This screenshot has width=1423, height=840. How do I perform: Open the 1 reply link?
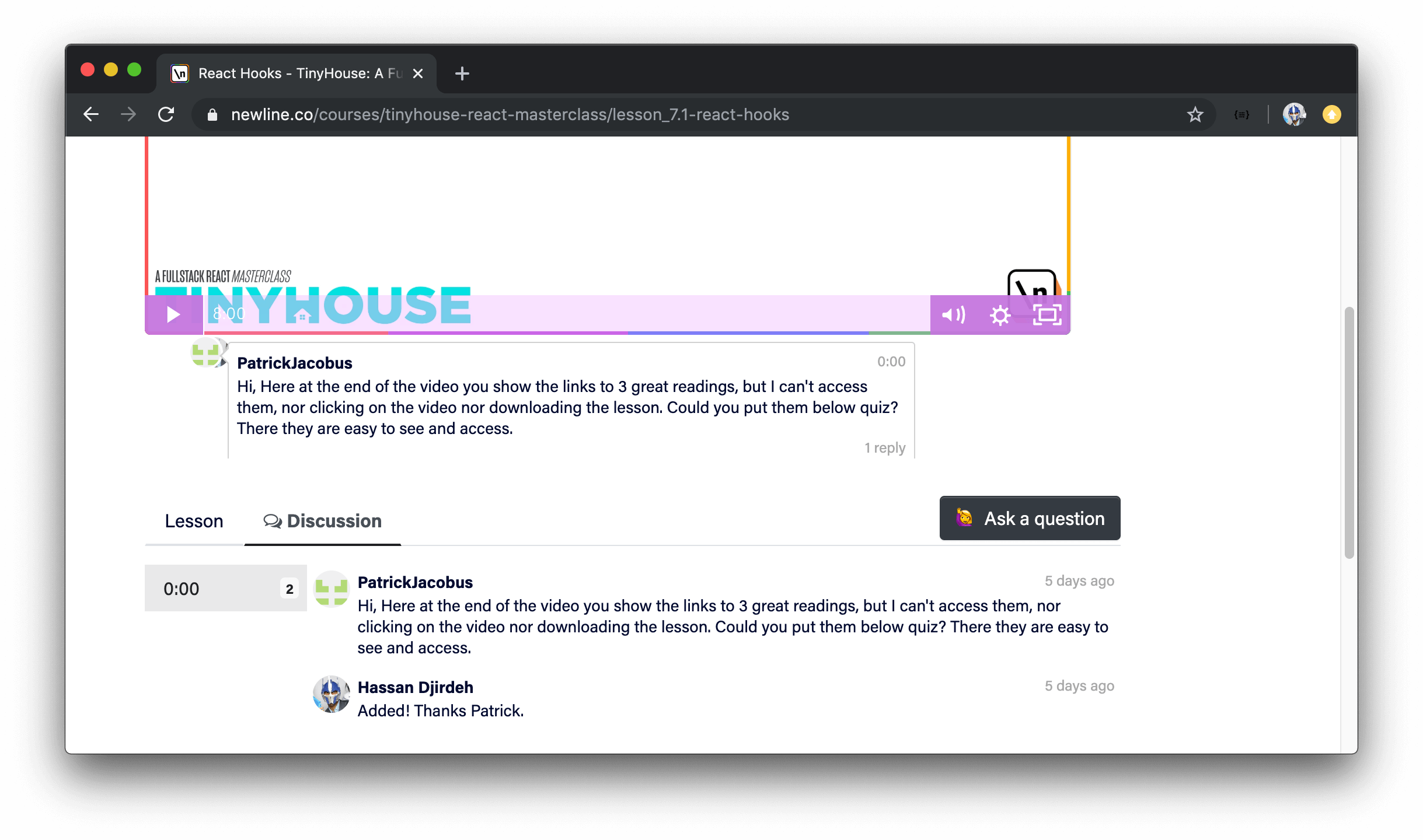[885, 448]
